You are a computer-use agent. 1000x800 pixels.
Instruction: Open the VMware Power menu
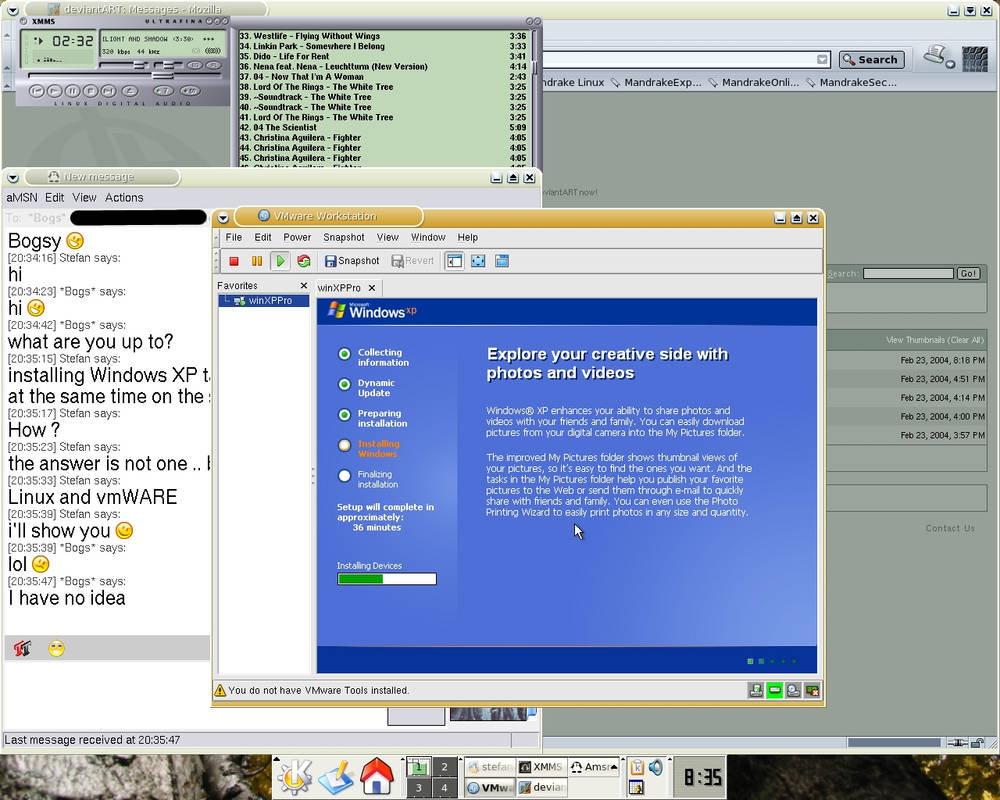(297, 237)
